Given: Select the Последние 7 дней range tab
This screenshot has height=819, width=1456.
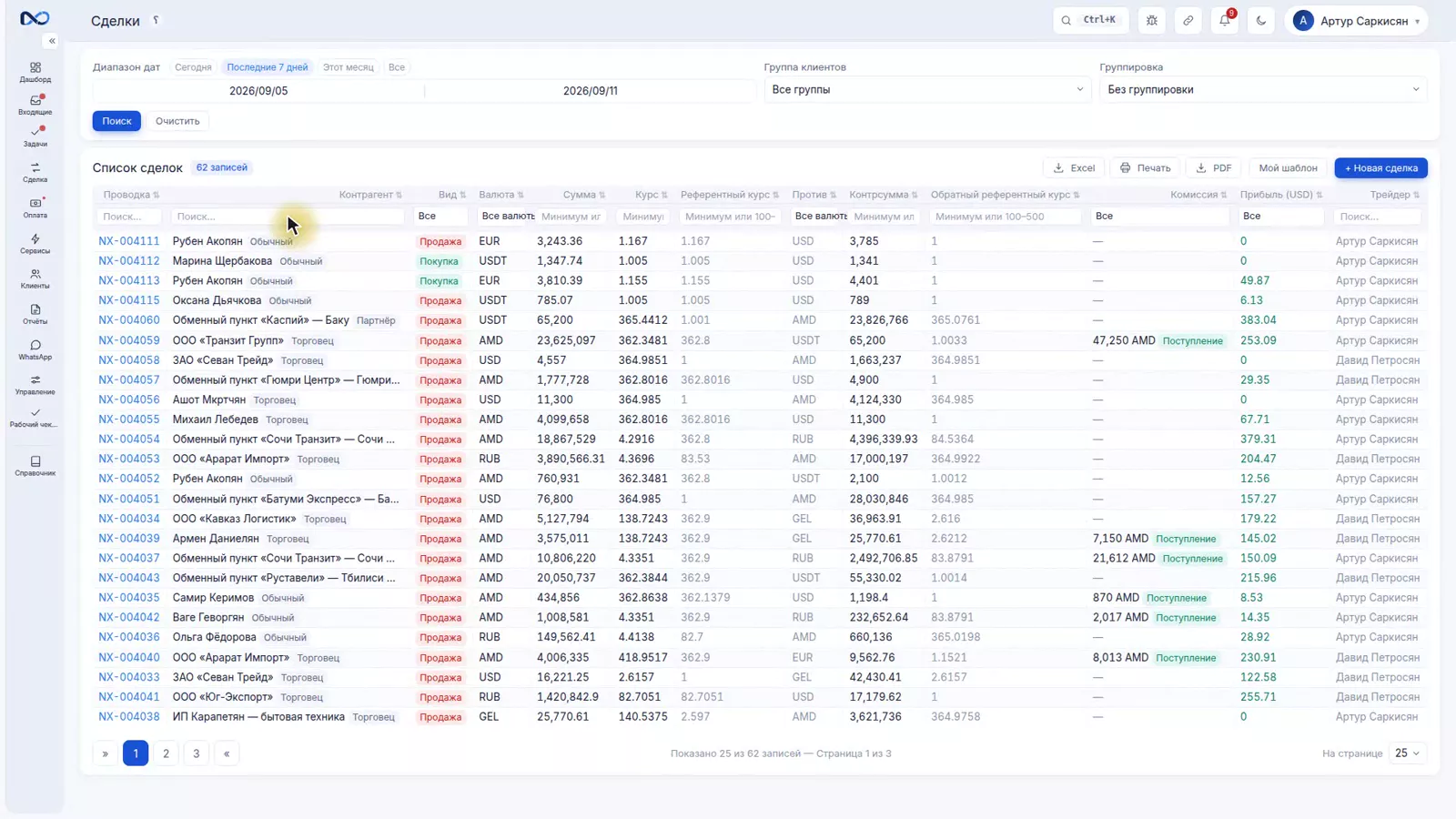Looking at the screenshot, I should 268,67.
